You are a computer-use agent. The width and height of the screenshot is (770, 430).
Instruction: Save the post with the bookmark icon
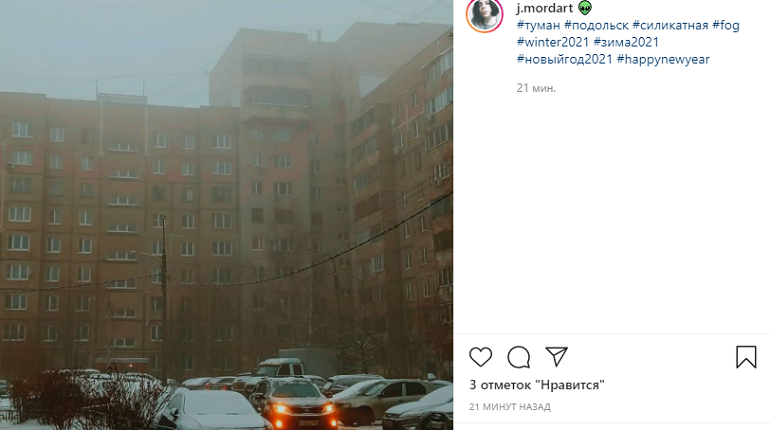(x=745, y=357)
